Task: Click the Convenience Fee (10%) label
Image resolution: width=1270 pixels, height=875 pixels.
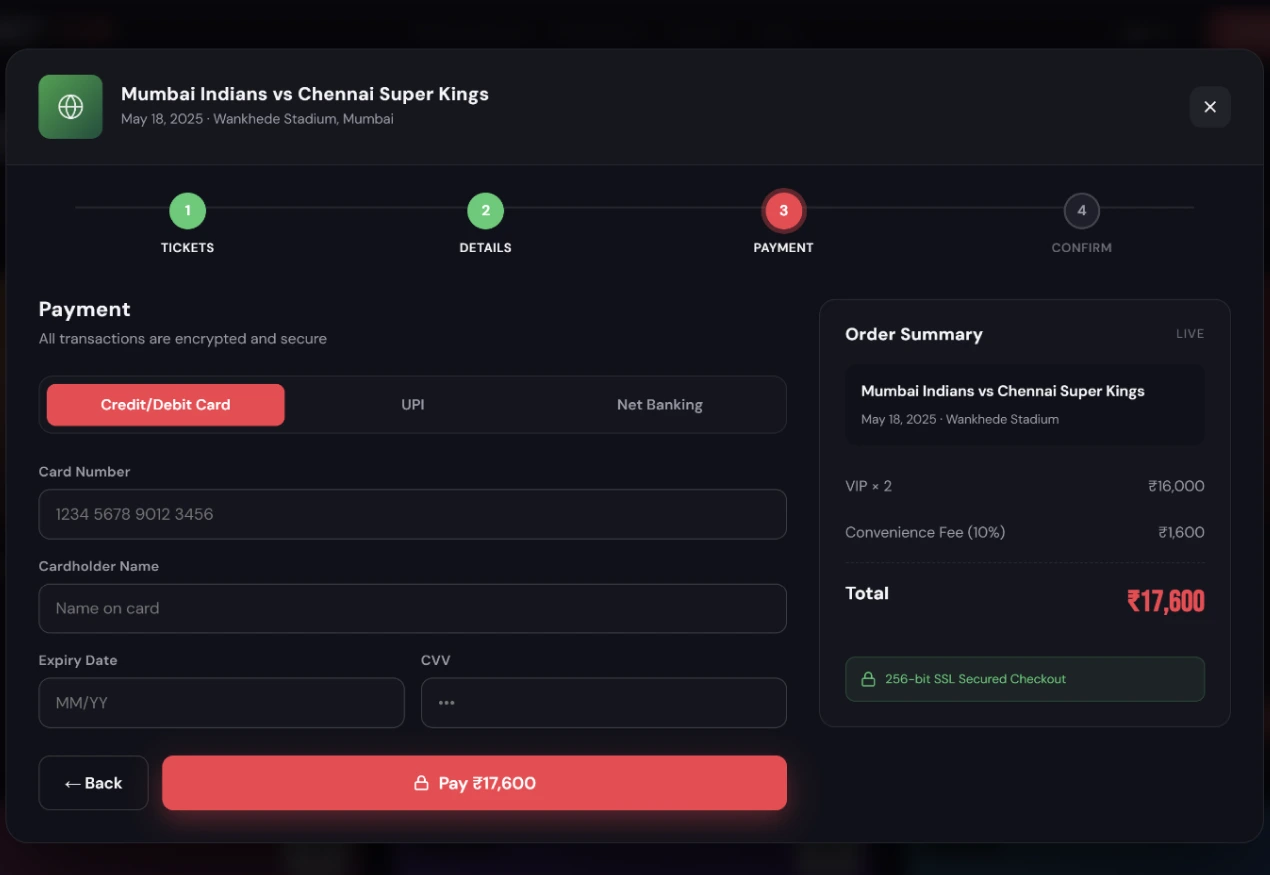Action: [925, 532]
